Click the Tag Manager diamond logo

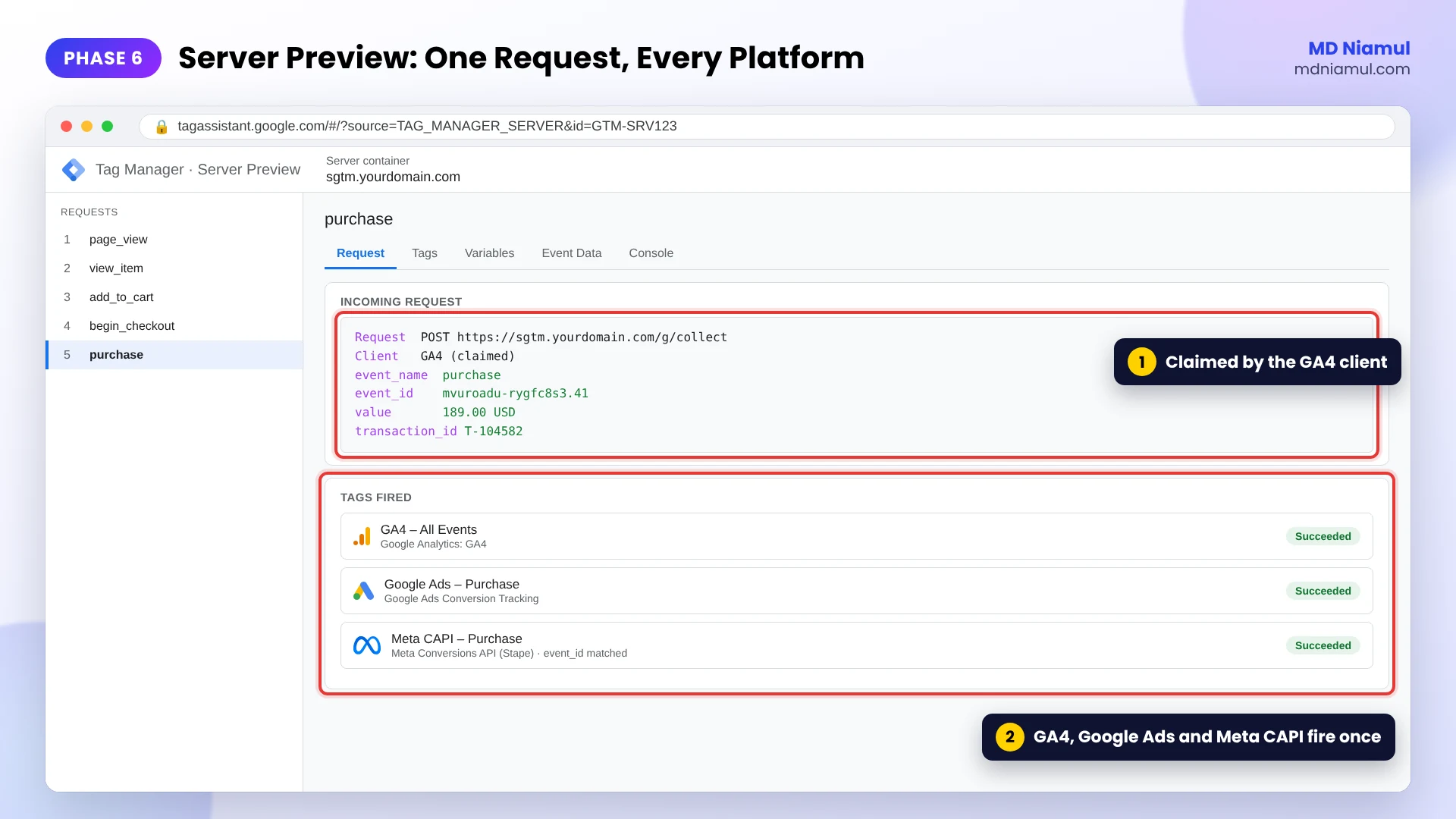[x=74, y=170]
